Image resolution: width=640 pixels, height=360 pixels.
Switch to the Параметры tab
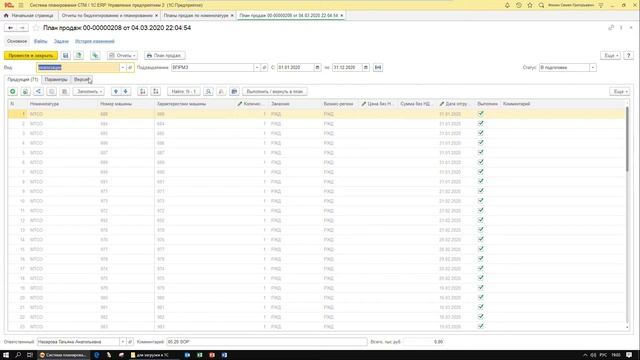[x=56, y=80]
